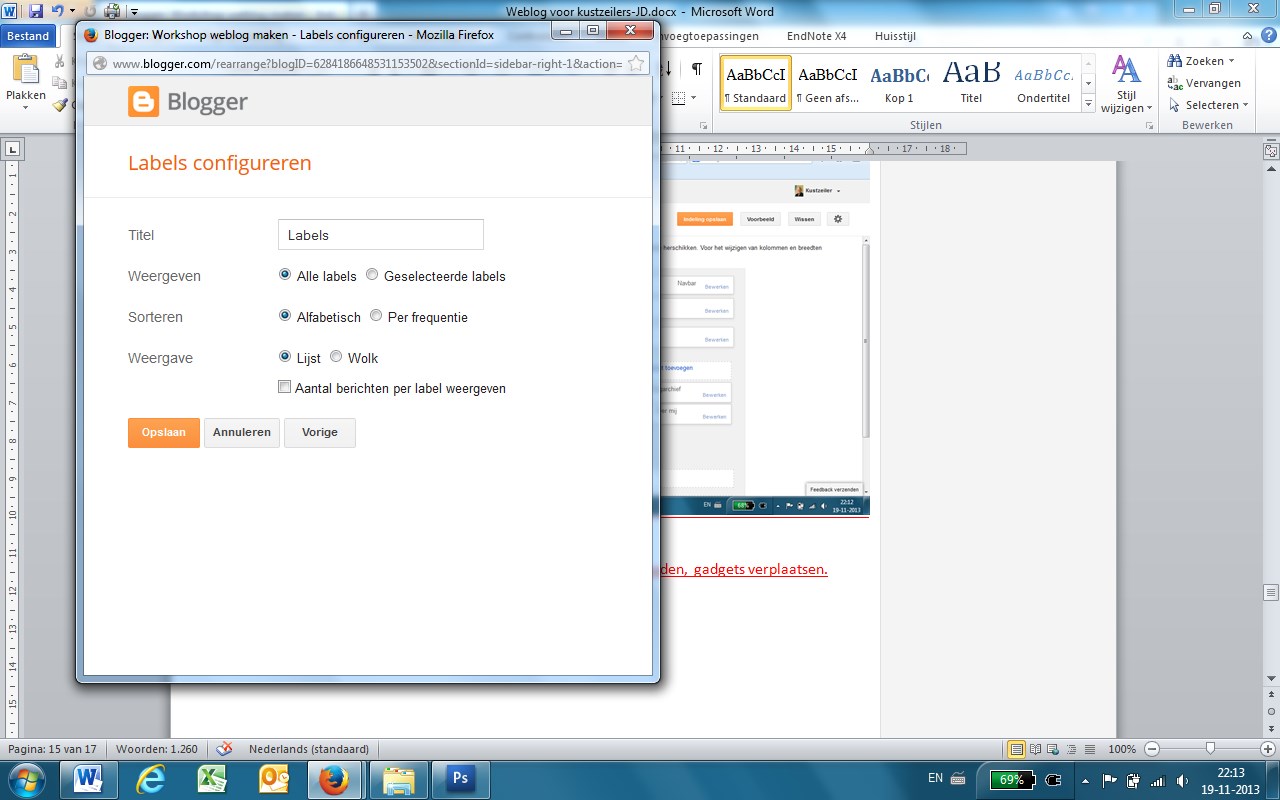
Task: Click the Annuleren button
Action: point(242,433)
